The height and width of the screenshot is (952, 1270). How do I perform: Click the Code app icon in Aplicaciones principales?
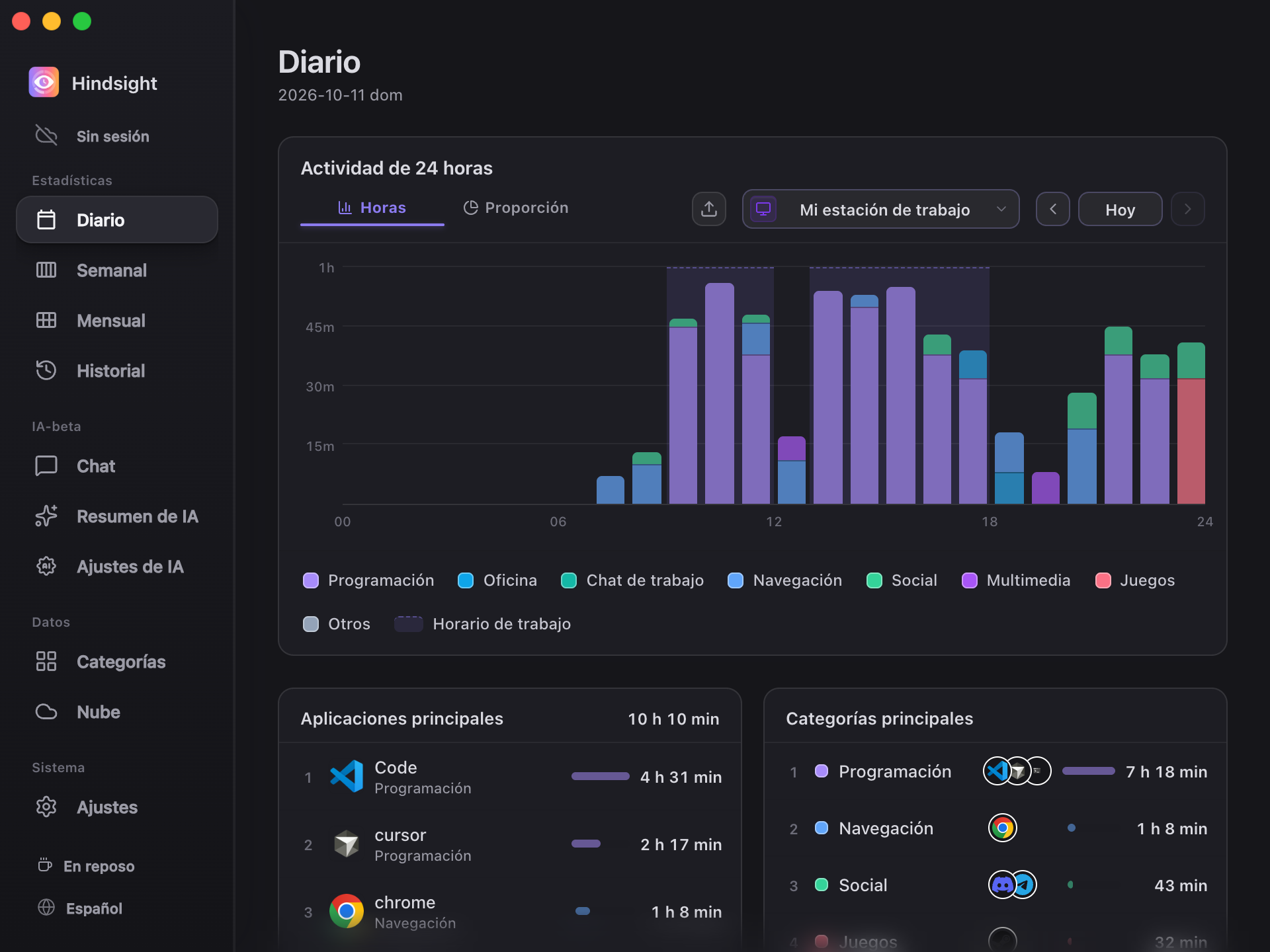click(347, 776)
